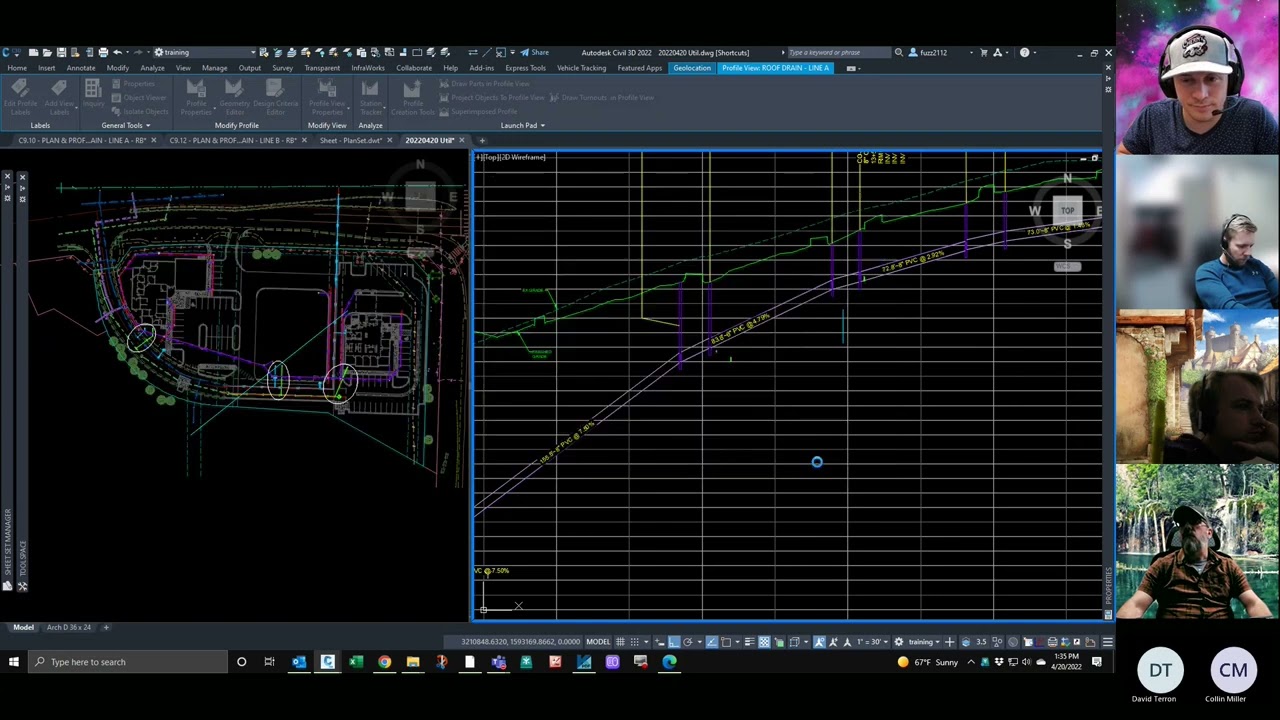Open the Annotate ribbon tab

tap(81, 68)
